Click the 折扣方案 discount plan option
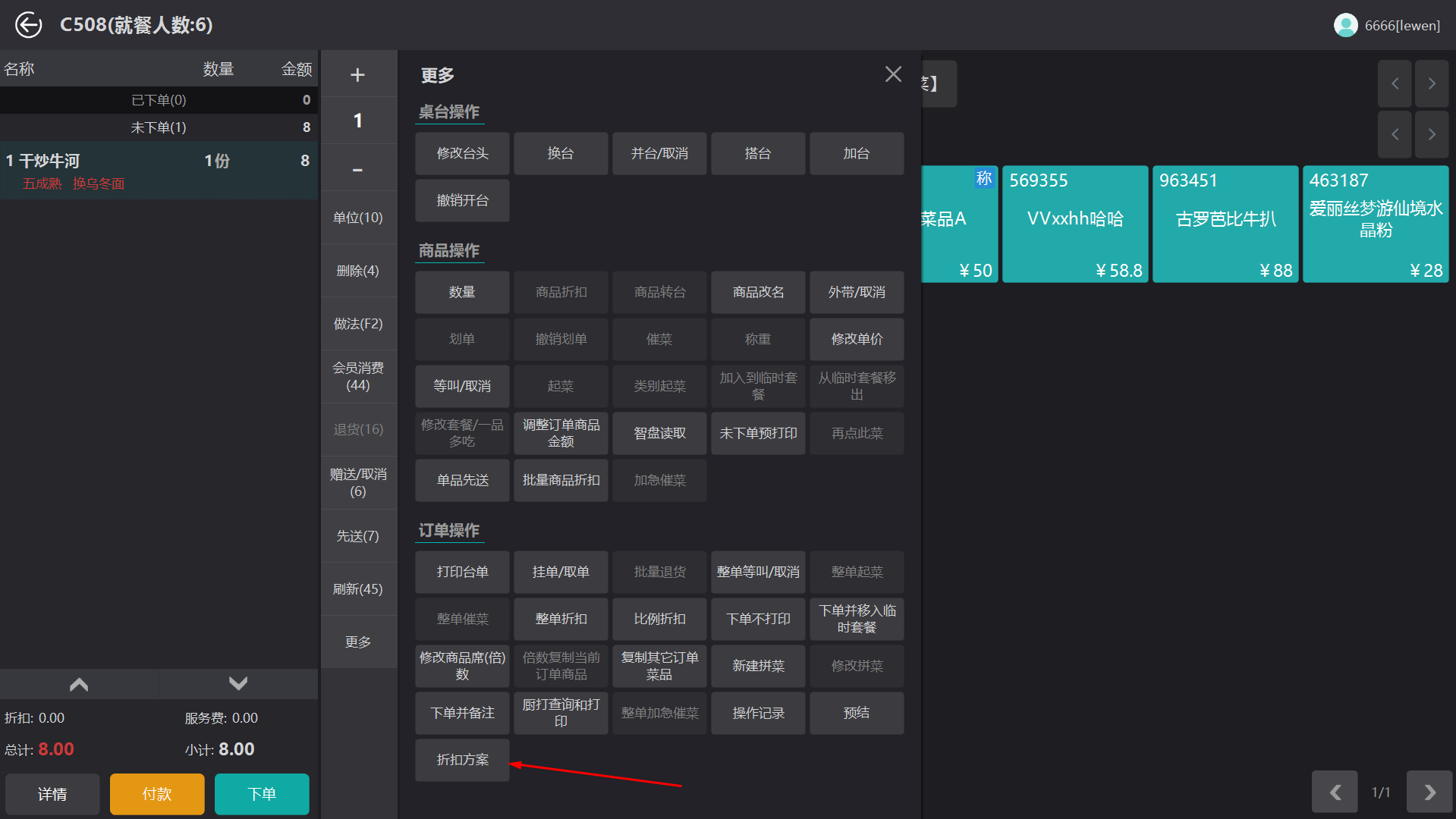The image size is (1456, 819). (461, 759)
